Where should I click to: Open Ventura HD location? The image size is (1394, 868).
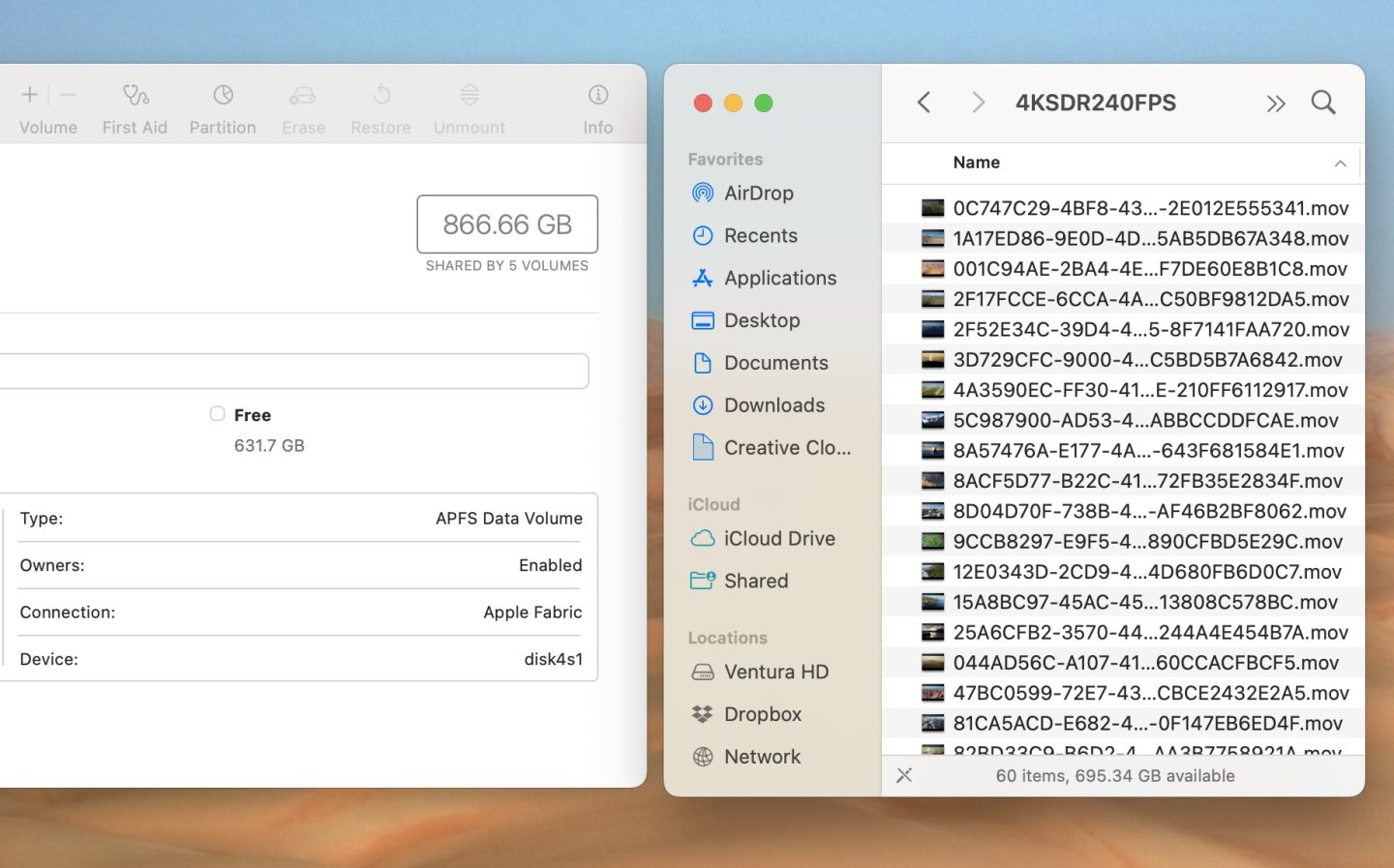[x=775, y=672]
